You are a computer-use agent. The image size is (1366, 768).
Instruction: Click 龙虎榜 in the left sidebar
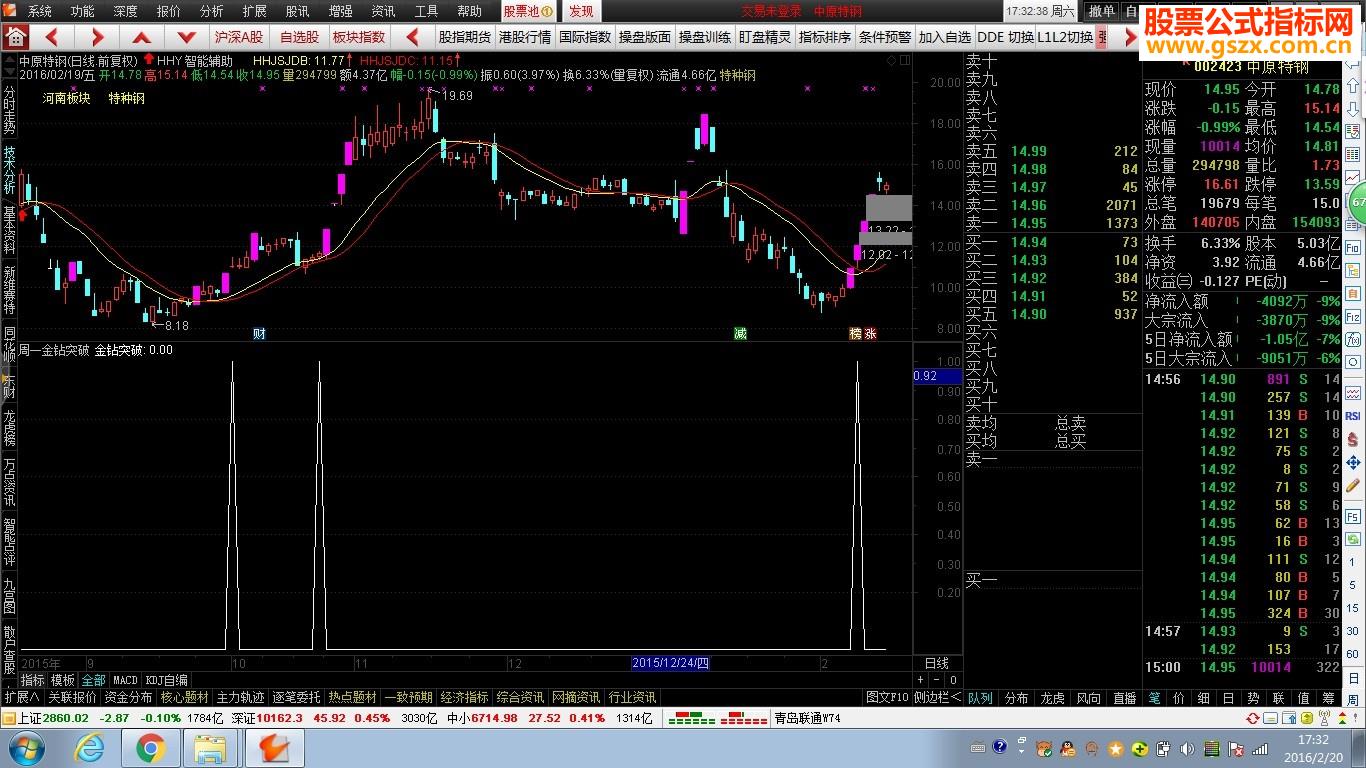tap(9, 426)
